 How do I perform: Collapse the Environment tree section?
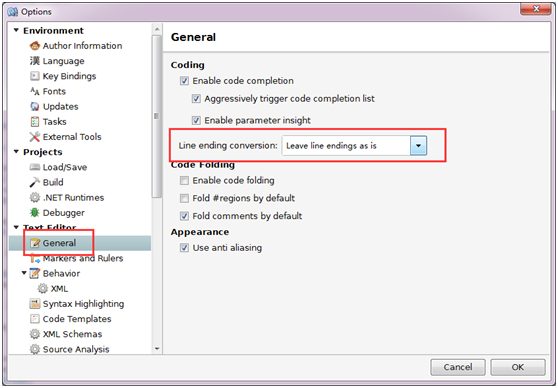pyautogui.click(x=16, y=31)
